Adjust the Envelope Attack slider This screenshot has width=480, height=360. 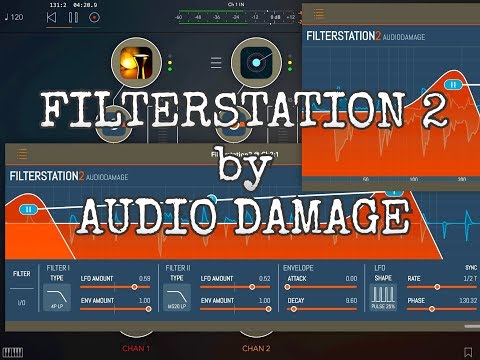click(x=321, y=287)
